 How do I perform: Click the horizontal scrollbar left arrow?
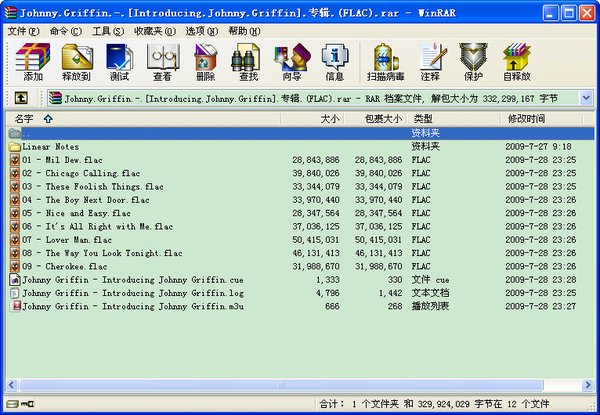[11, 385]
